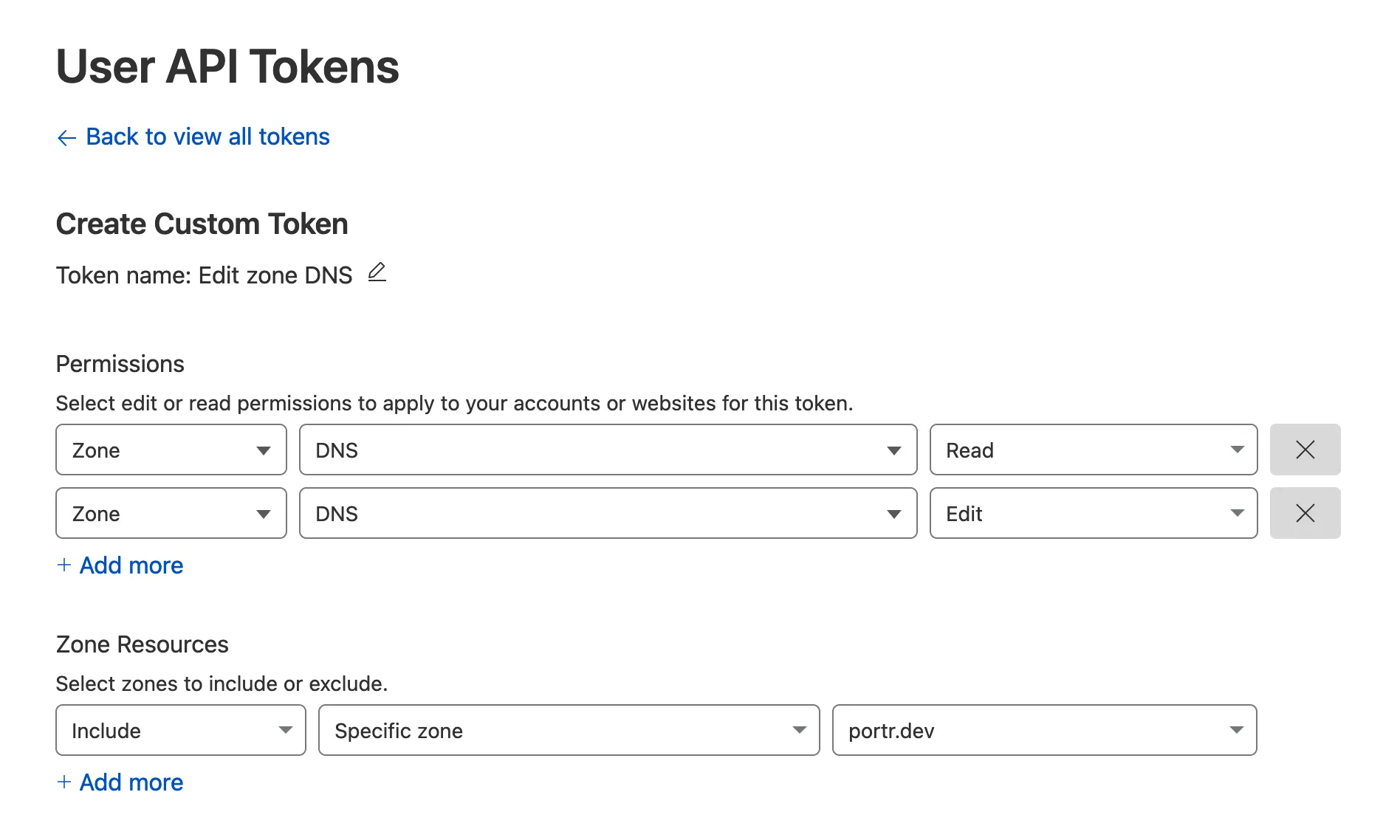This screenshot has width=1400, height=840.
Task: Open the Read permission level dropdown
Action: [x=1093, y=450]
